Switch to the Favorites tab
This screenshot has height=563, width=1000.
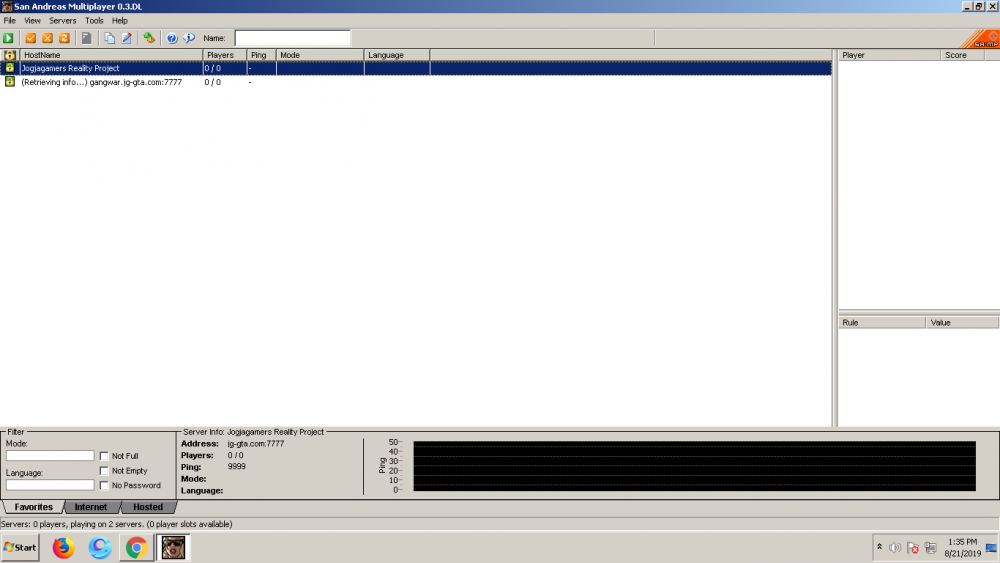click(34, 507)
